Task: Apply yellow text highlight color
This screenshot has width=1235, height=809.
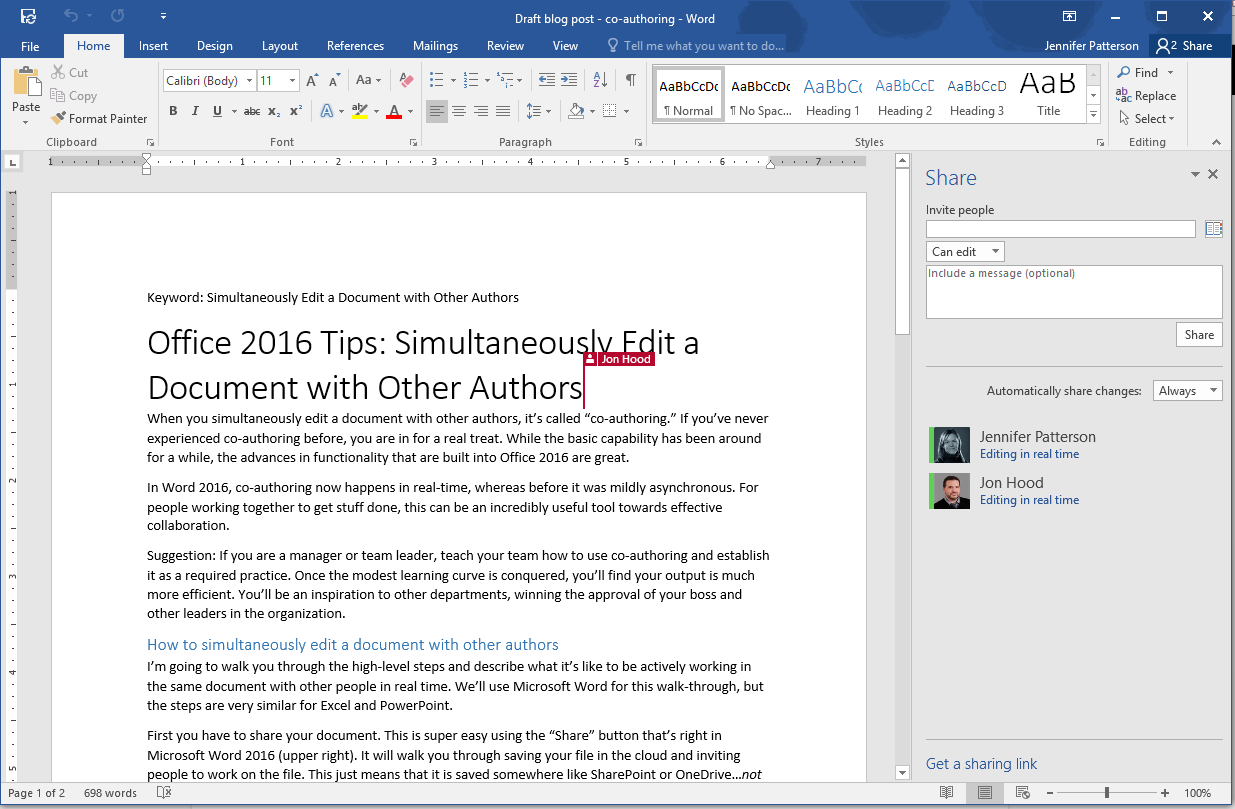Action: [x=360, y=111]
